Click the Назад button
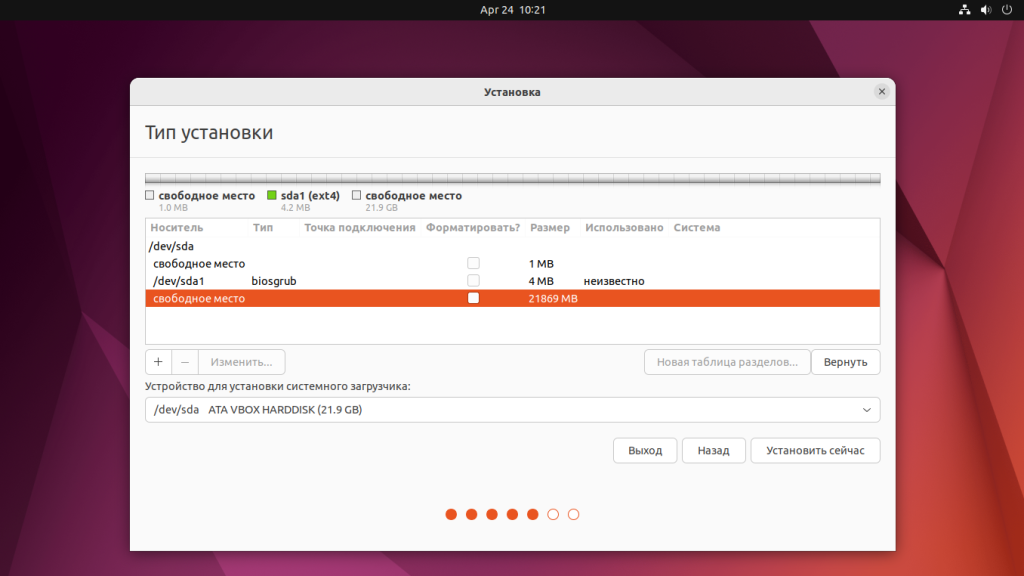 pyautogui.click(x=713, y=451)
